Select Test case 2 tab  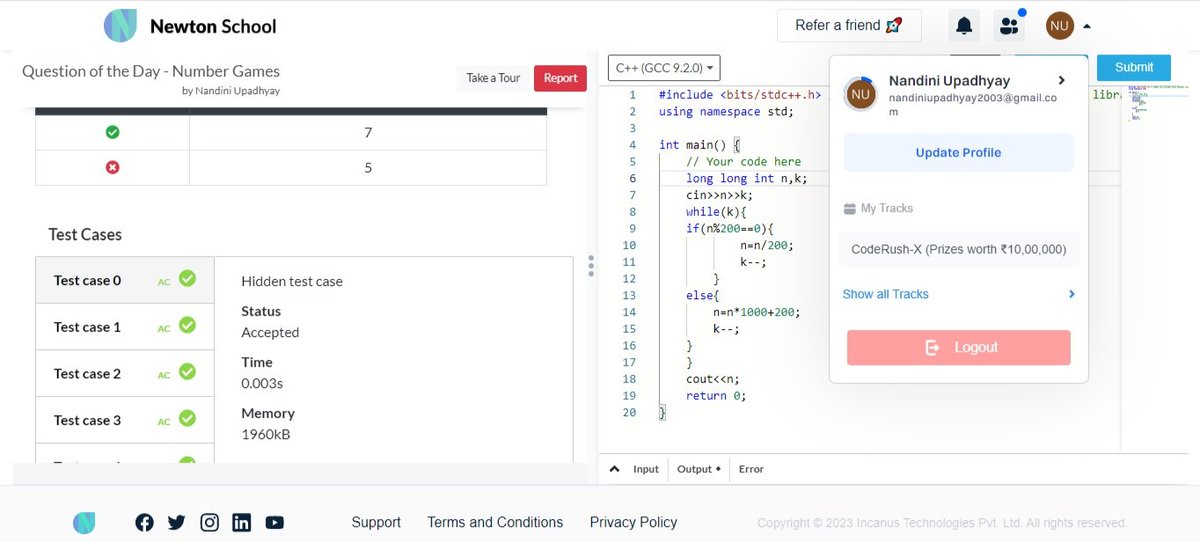coord(124,373)
